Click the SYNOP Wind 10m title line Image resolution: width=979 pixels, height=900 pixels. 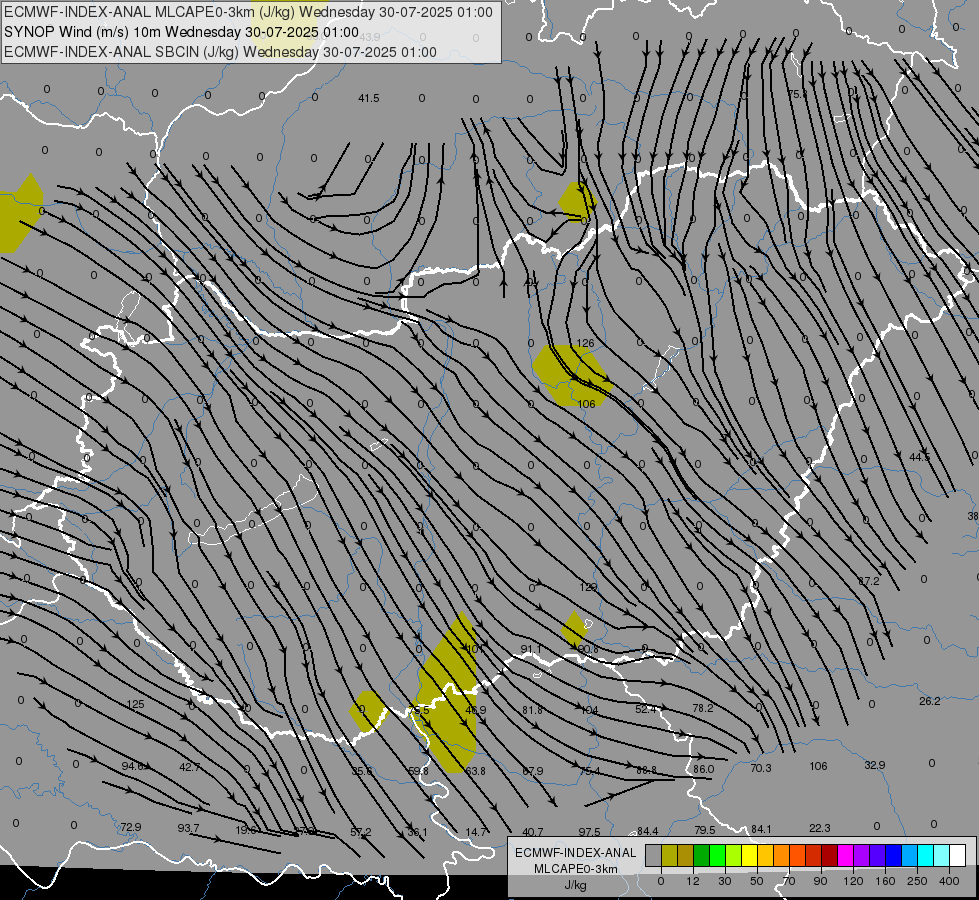[x=182, y=32]
